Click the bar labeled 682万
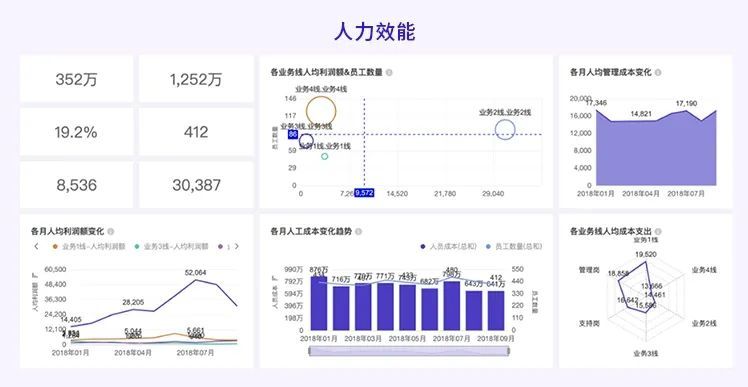 coord(430,309)
